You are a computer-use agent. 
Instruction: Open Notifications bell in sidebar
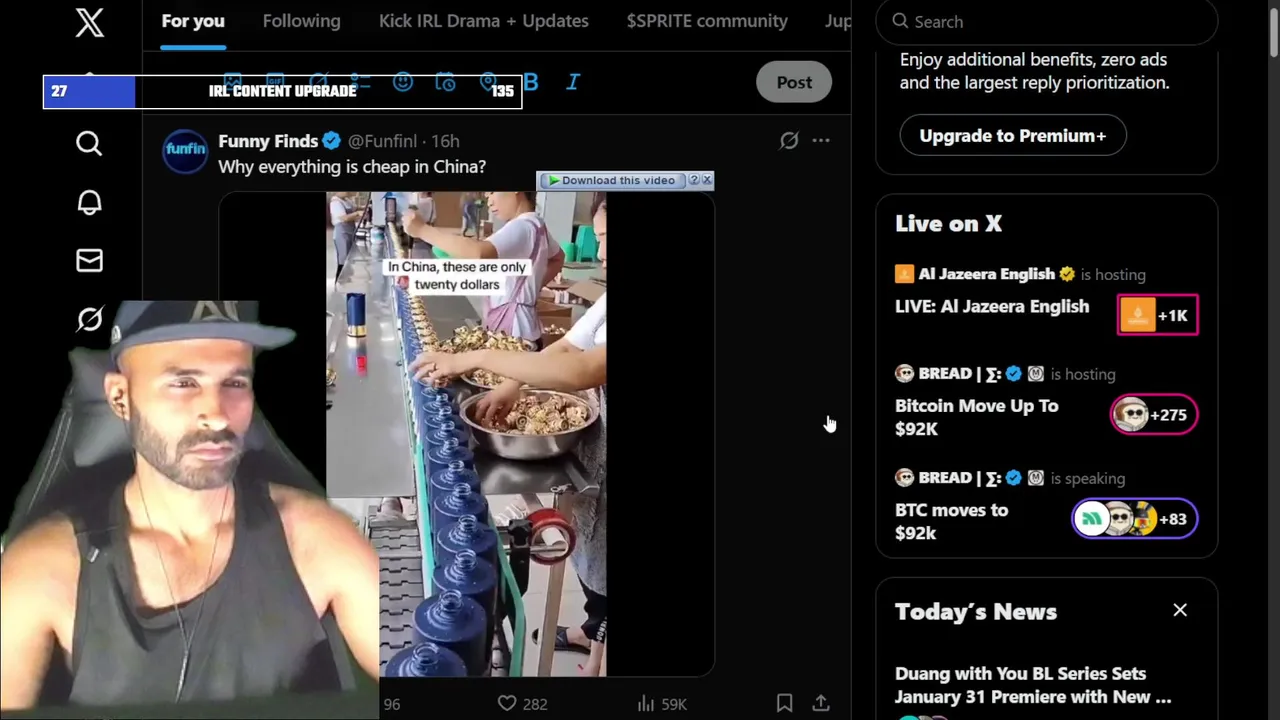point(89,202)
